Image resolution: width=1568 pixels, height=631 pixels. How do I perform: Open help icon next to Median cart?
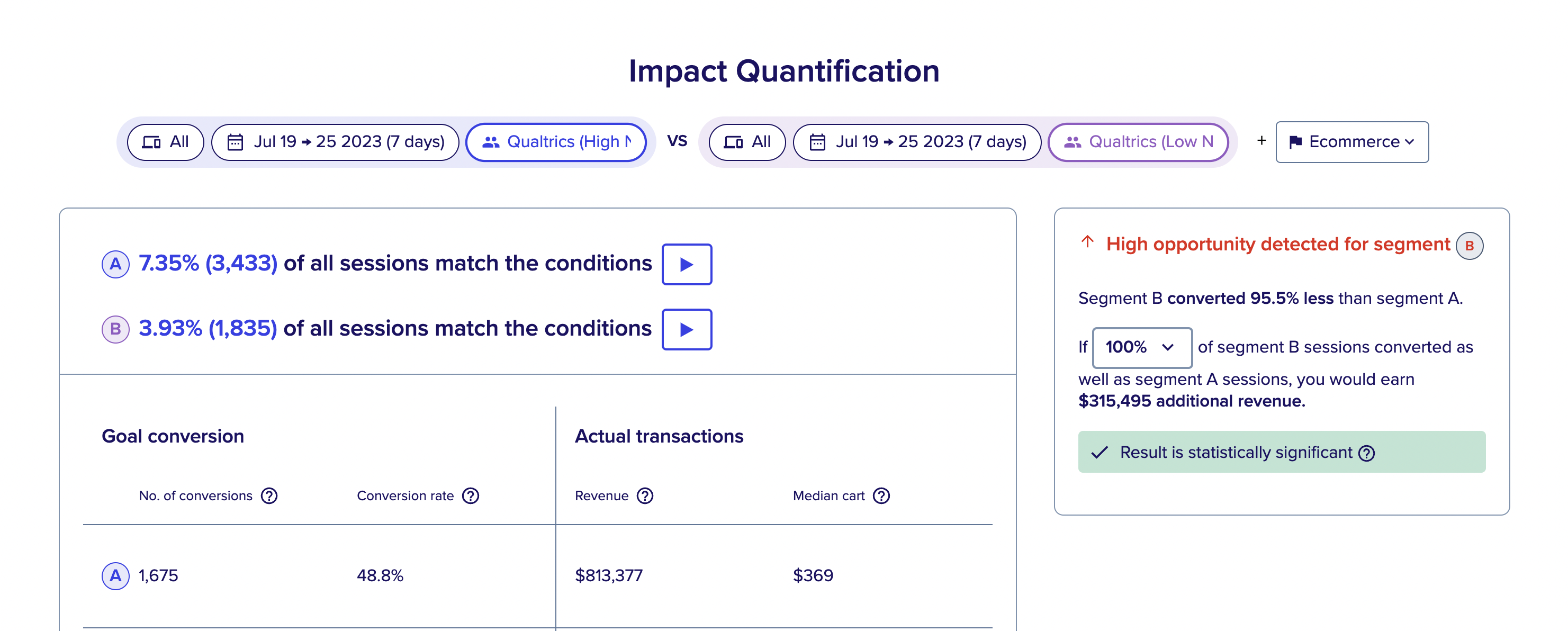881,496
